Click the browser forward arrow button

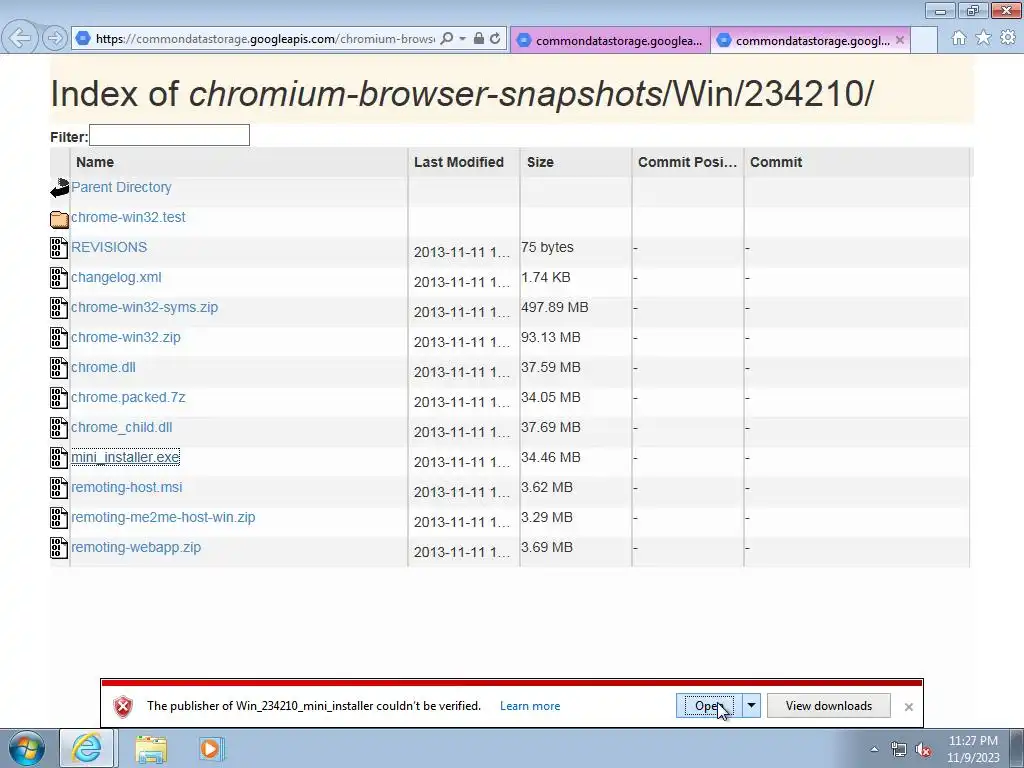pos(55,38)
